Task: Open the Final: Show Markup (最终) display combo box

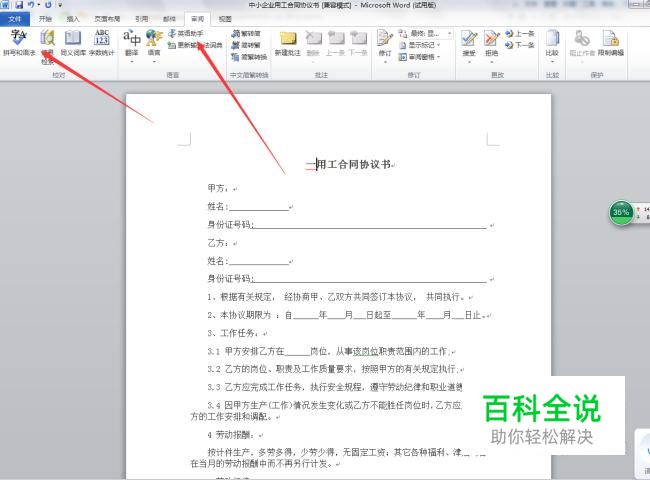Action: click(426, 34)
